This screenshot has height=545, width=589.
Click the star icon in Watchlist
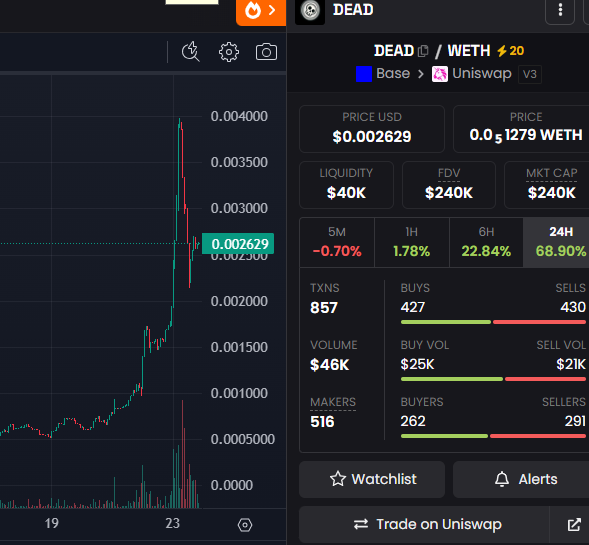pyautogui.click(x=337, y=479)
